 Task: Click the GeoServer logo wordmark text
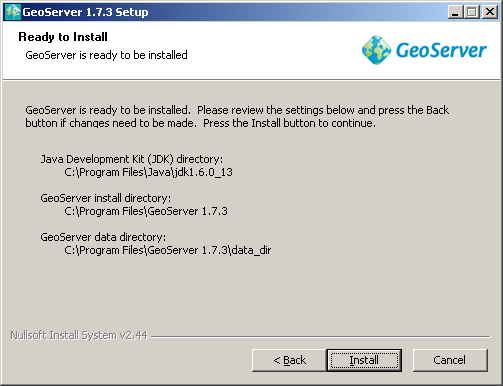click(x=441, y=50)
